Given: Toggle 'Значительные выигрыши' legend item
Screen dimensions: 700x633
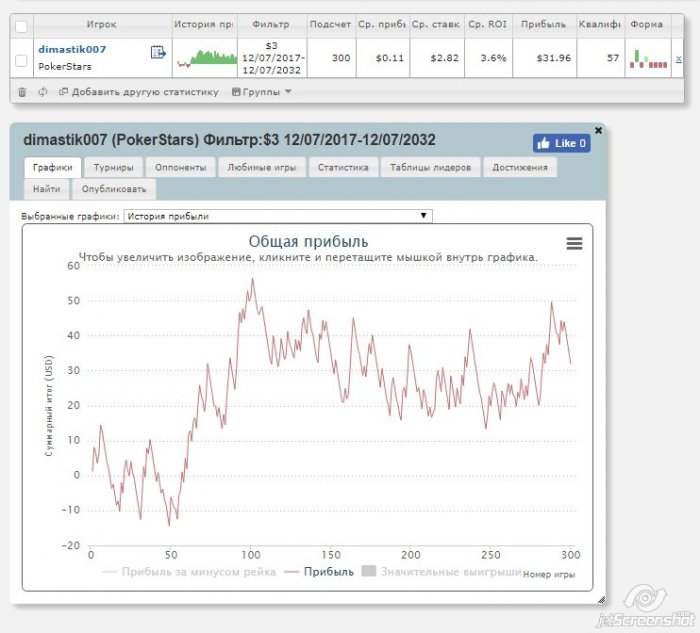Looking at the screenshot, I should [441, 571].
